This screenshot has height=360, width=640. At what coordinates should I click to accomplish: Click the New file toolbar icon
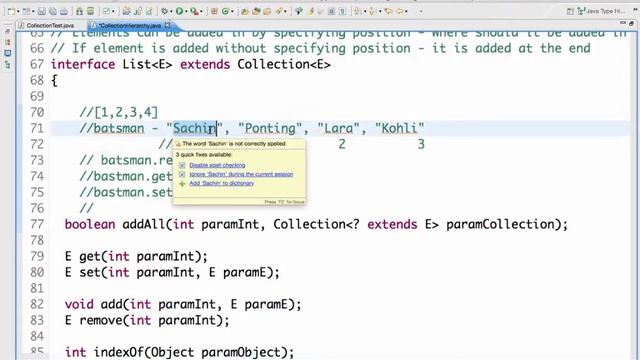pyautogui.click(x=11, y=11)
